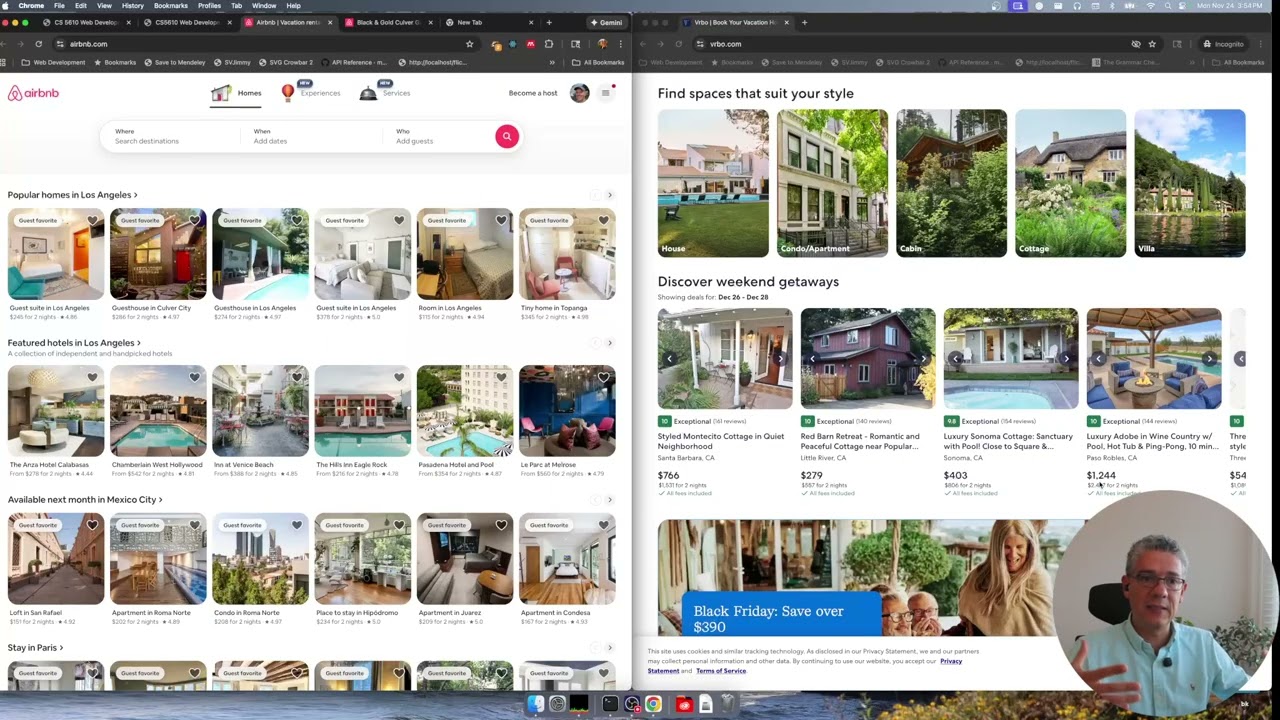Heart the Room in Los Angeles listing
The width and height of the screenshot is (1280, 720).
click(501, 220)
